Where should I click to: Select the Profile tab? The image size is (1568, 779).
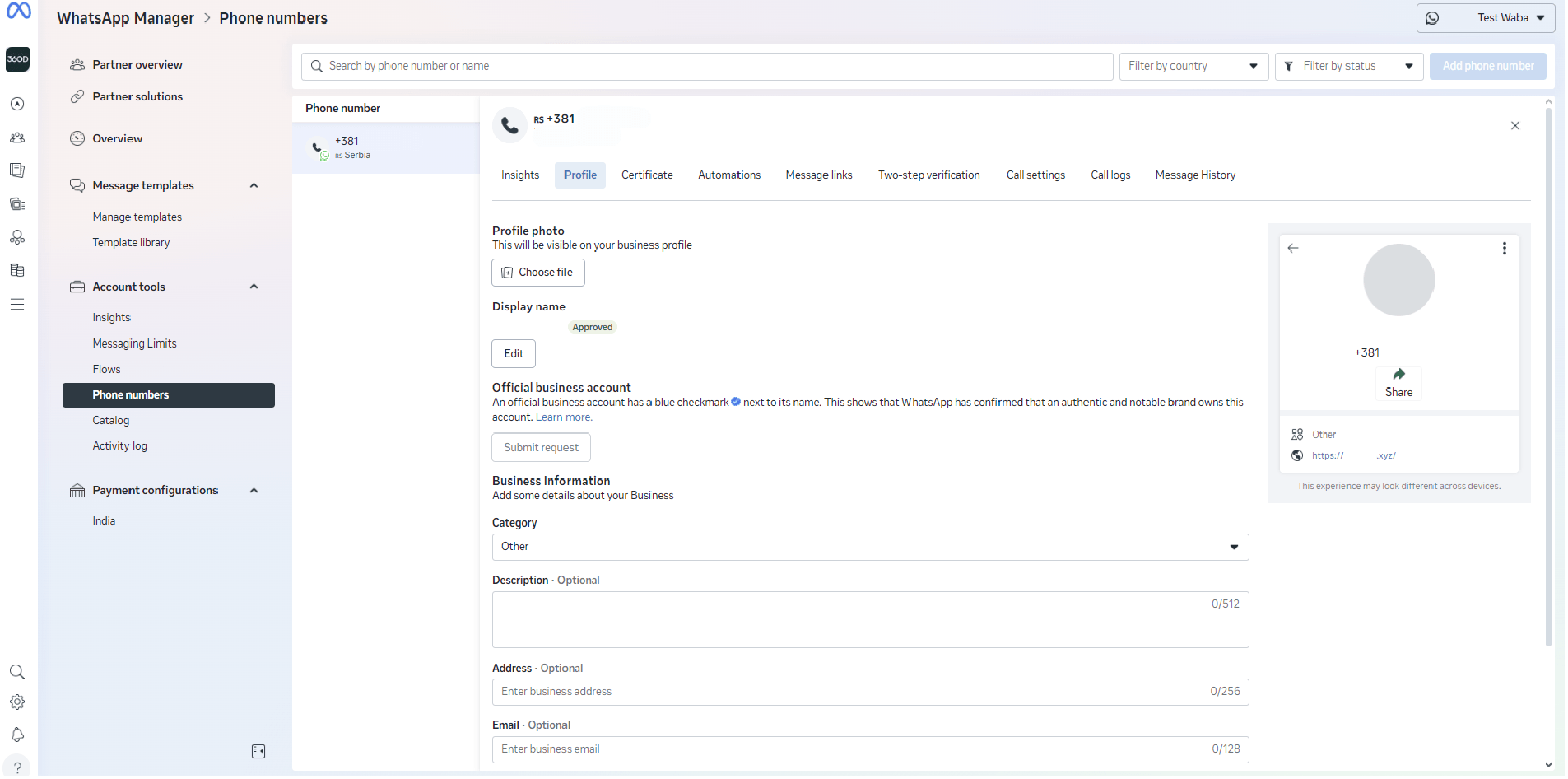click(x=580, y=175)
